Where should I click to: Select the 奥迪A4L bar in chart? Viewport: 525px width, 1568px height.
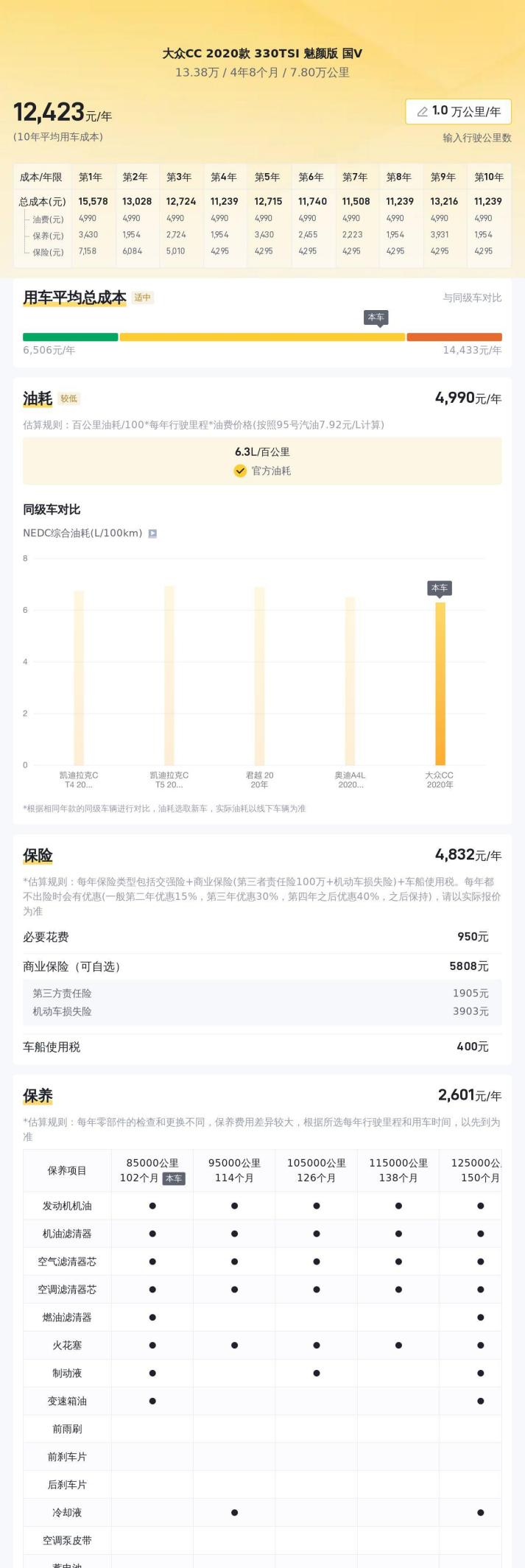click(x=350, y=681)
